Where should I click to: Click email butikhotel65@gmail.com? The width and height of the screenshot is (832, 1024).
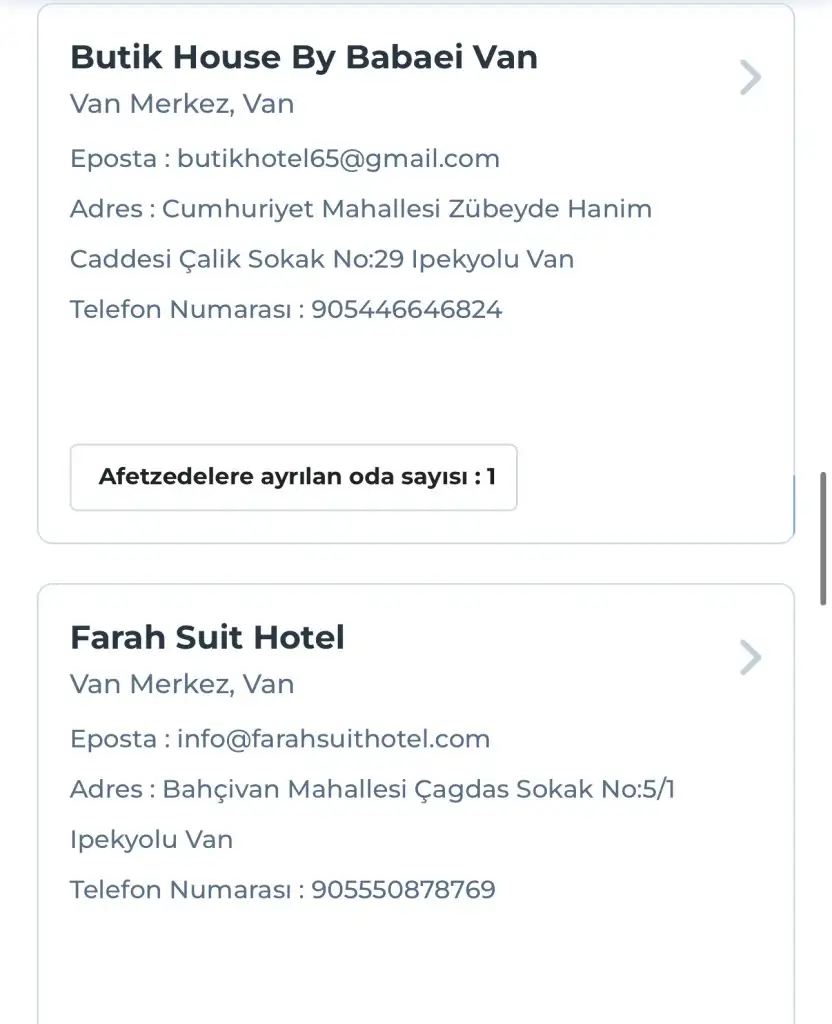pos(338,158)
